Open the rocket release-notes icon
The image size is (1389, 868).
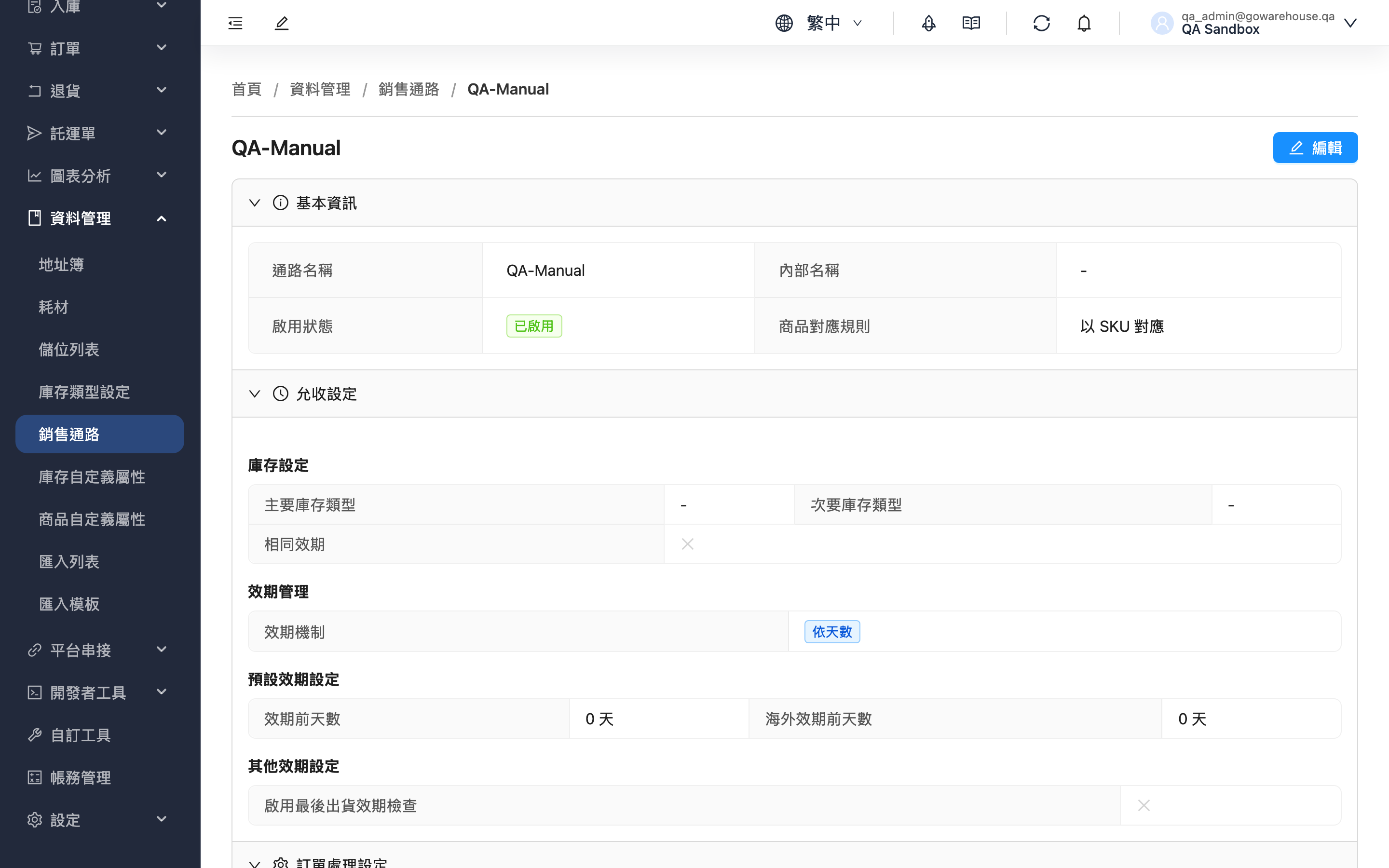[929, 23]
